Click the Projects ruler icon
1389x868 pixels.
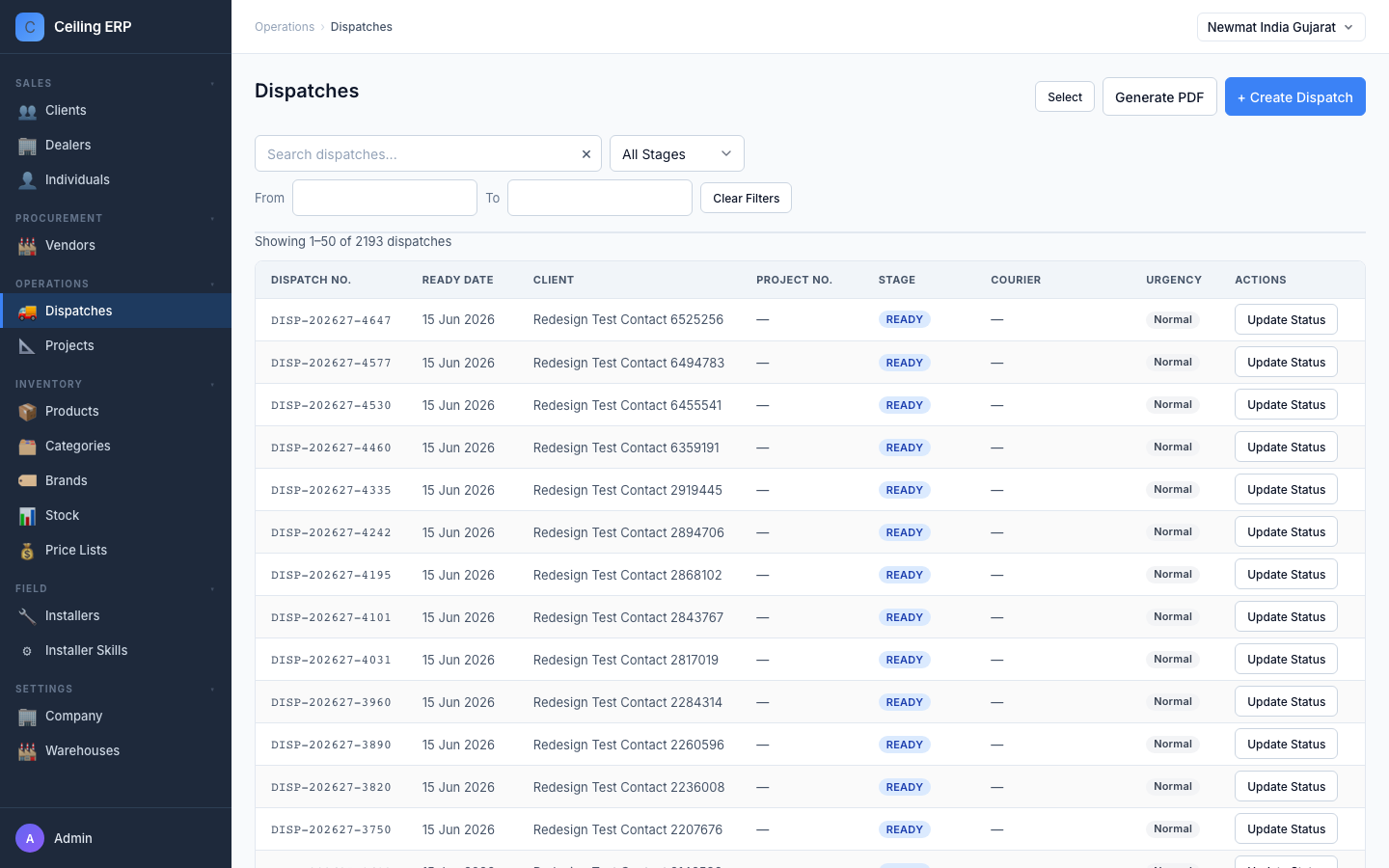click(x=27, y=346)
